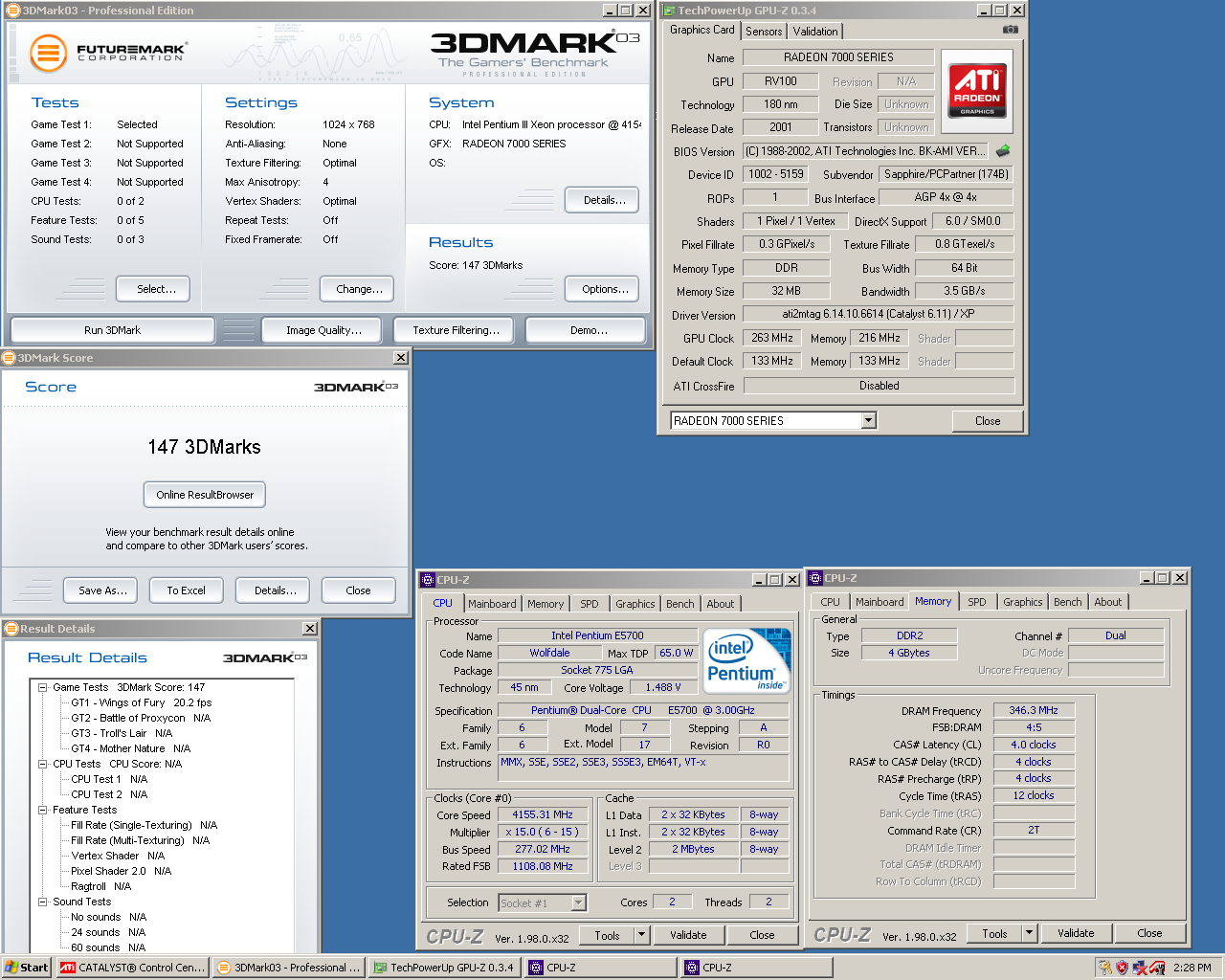Open the Windows Start menu

tap(27, 968)
